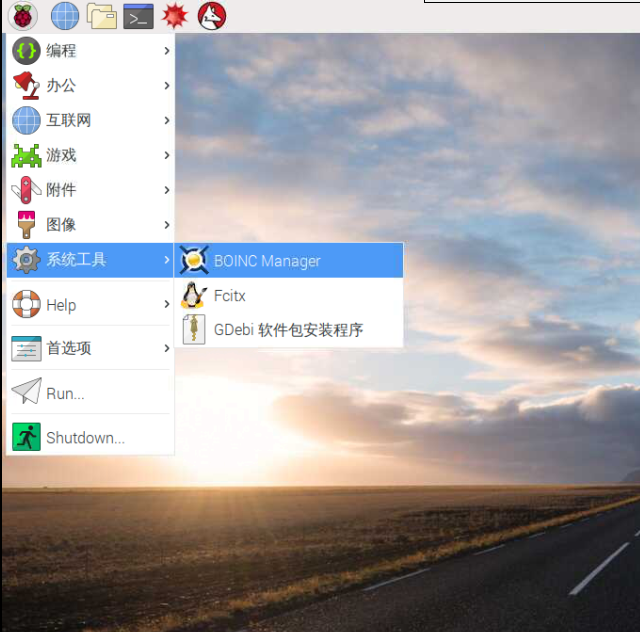Open the 互联网 menu category
This screenshot has width=640, height=632.
click(x=91, y=120)
